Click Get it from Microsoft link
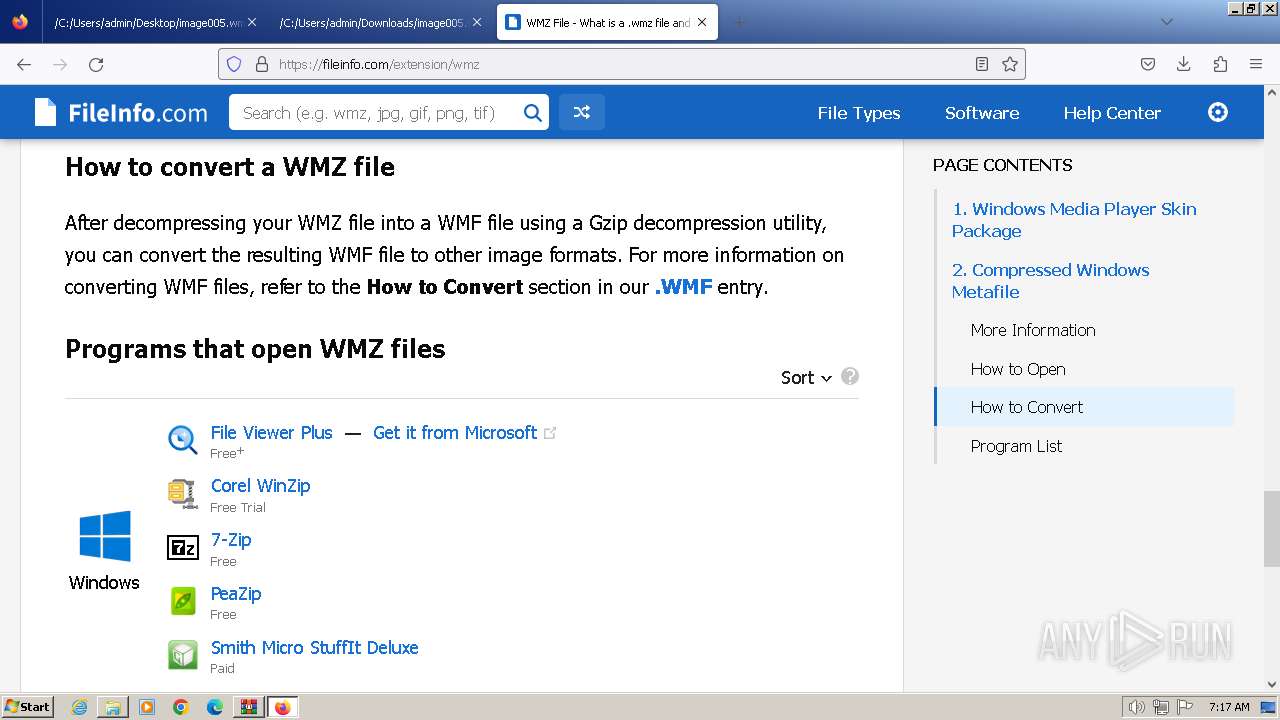The height and width of the screenshot is (720, 1280). 455,433
